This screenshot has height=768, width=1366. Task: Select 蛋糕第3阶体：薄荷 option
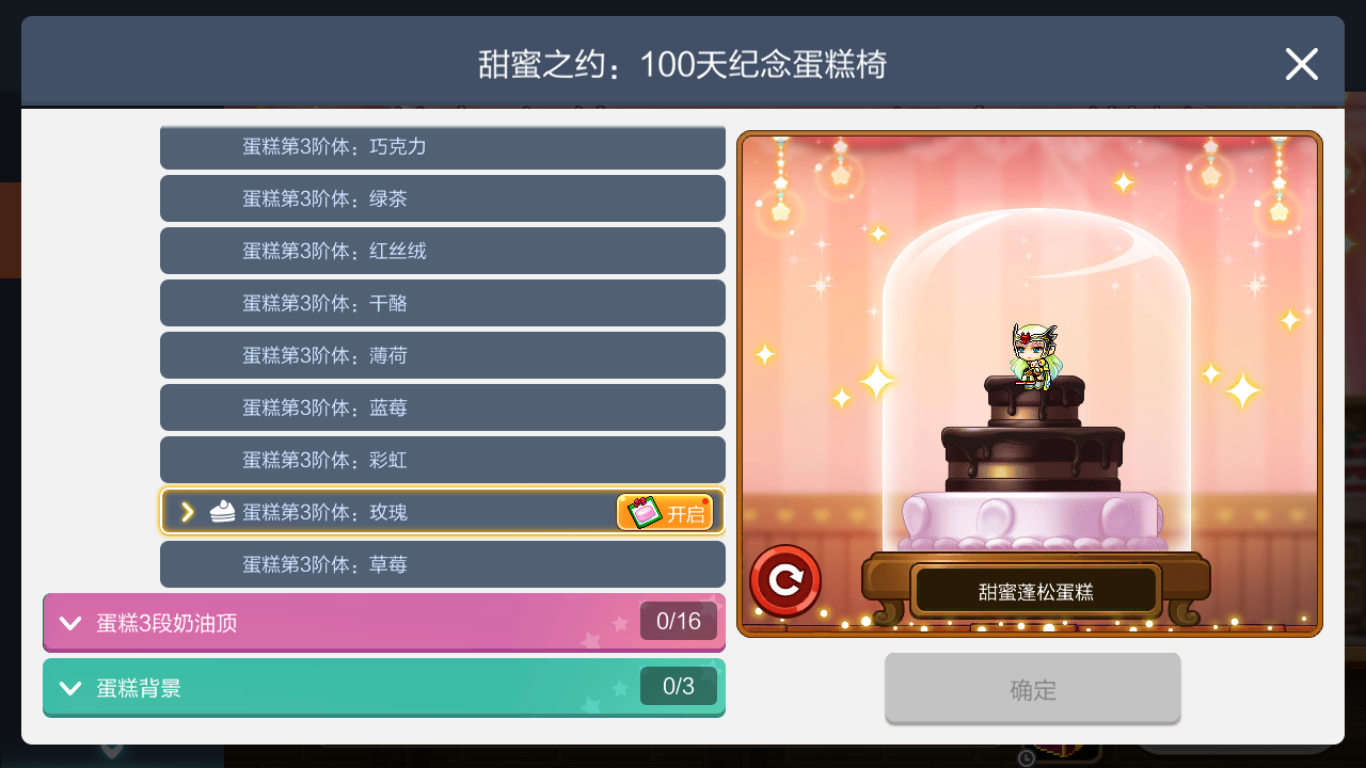click(x=443, y=355)
